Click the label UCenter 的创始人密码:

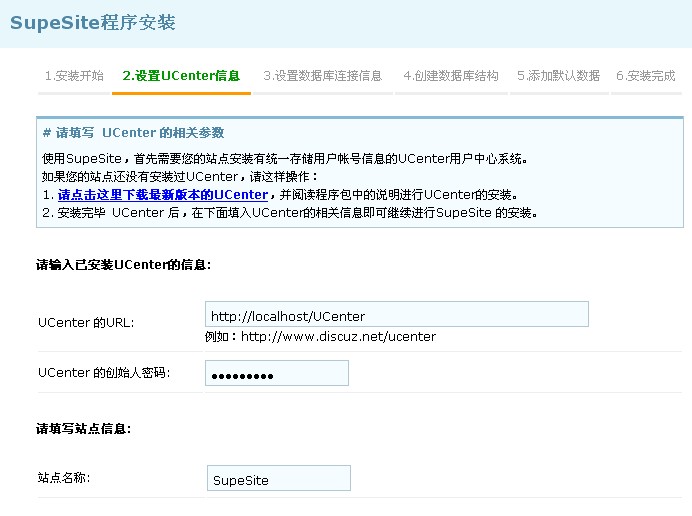[x=104, y=373]
